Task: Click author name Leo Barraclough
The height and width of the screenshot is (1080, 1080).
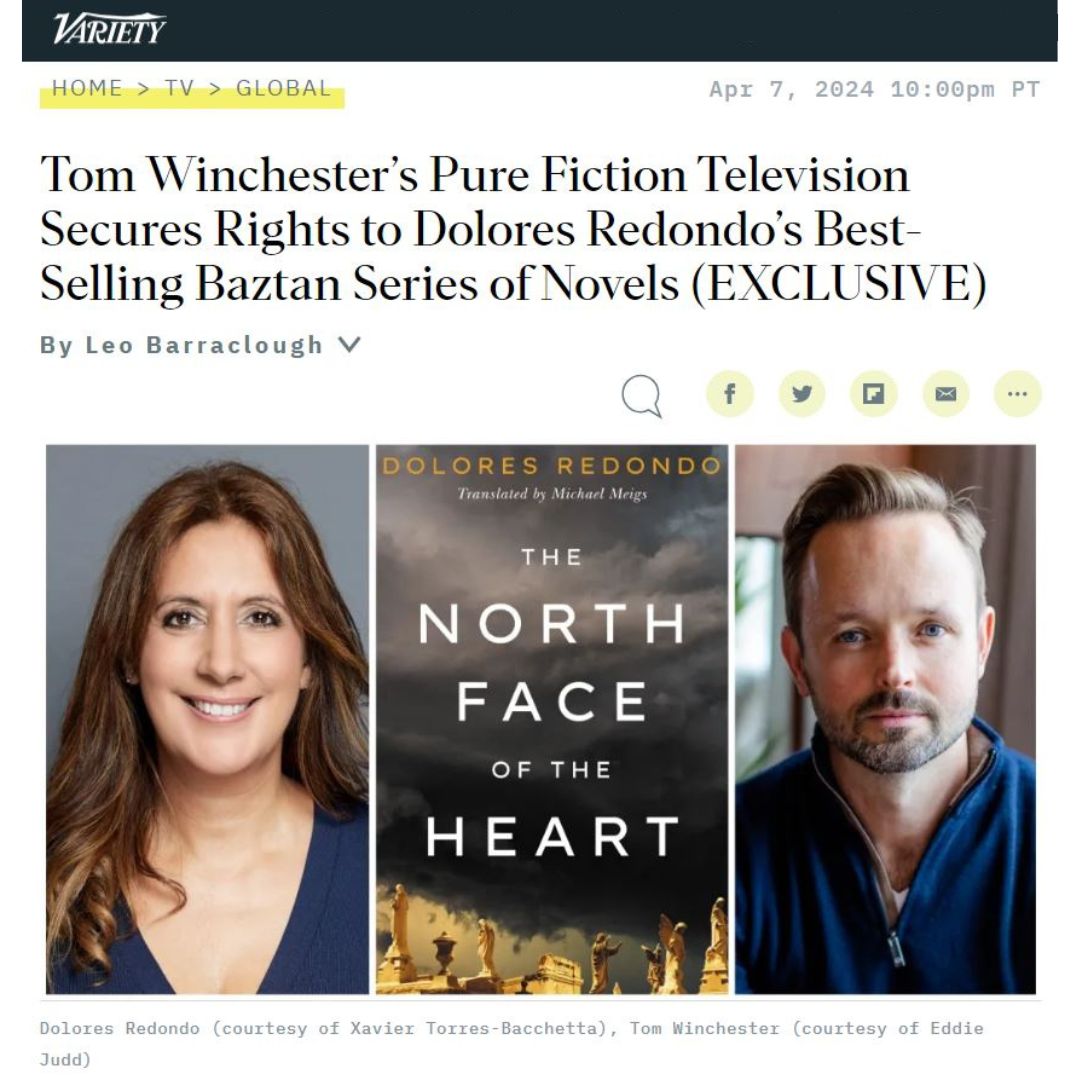Action: 204,345
